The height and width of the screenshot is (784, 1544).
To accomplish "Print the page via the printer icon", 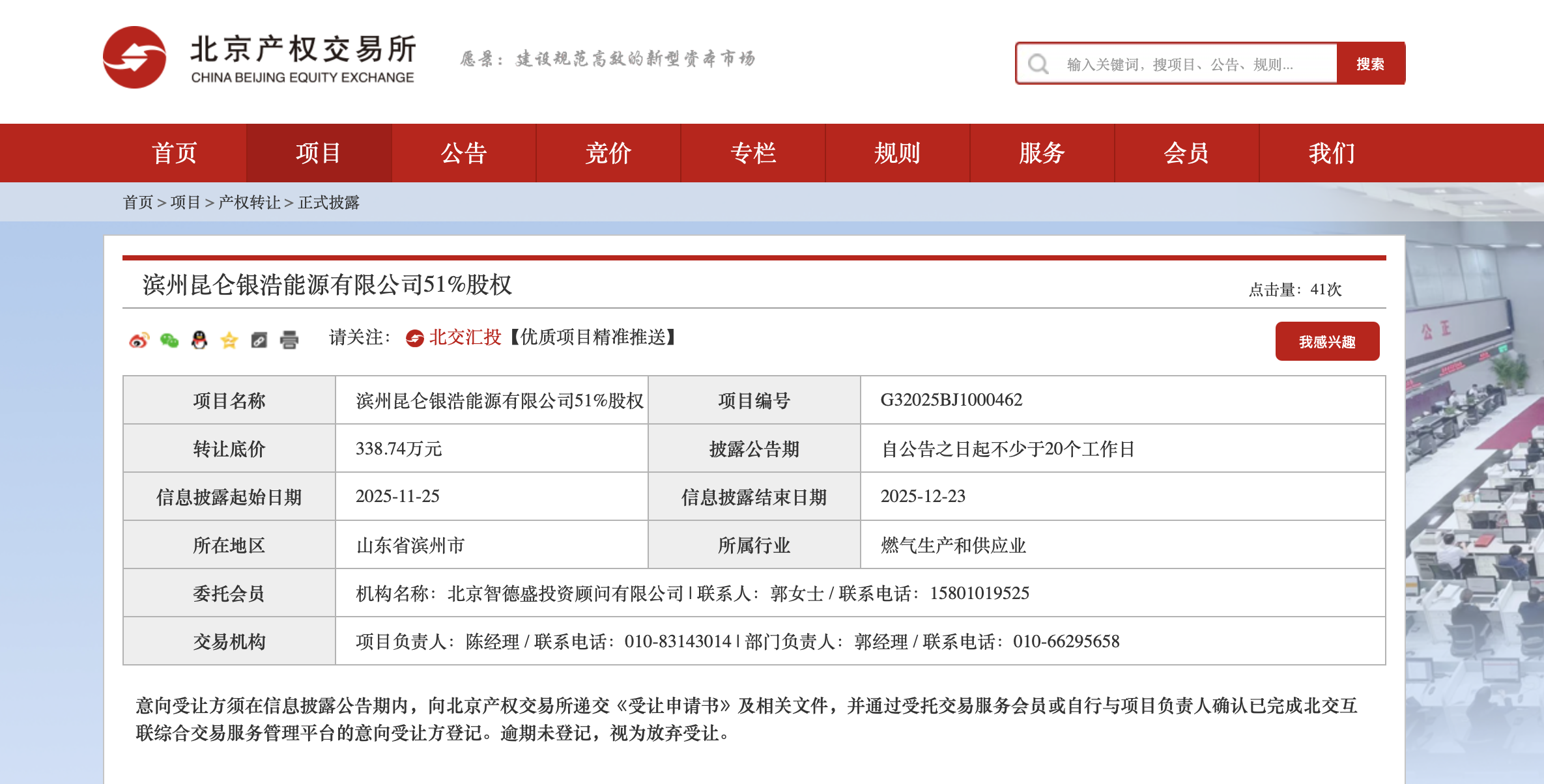I will (x=289, y=340).
